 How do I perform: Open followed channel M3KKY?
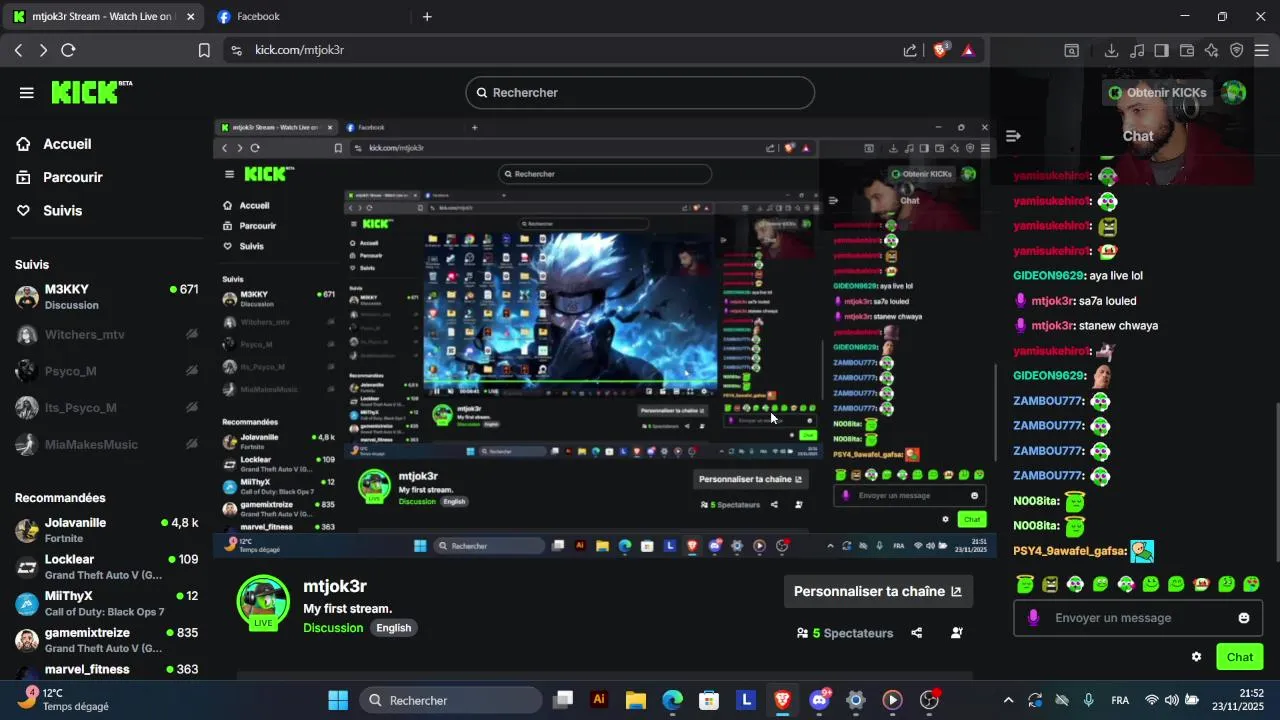pyautogui.click(x=106, y=297)
